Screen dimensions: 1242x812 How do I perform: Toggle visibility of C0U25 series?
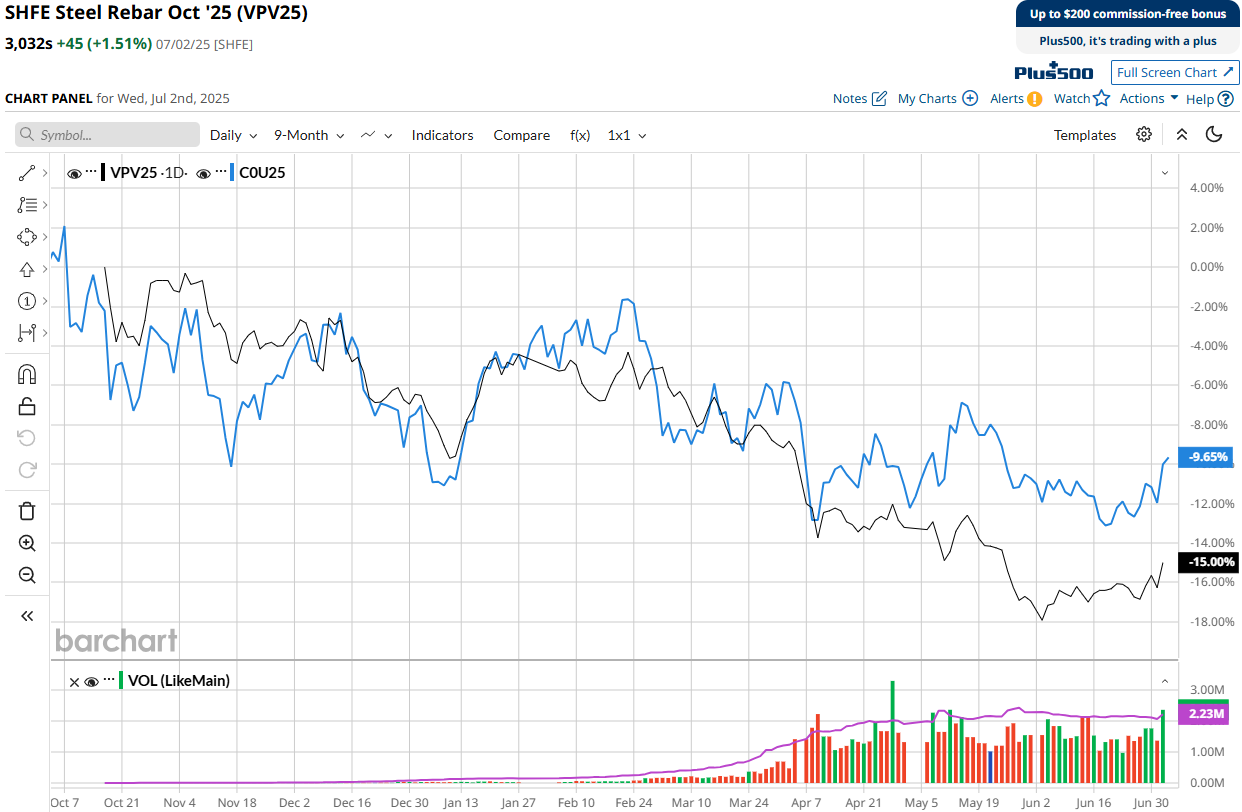click(203, 173)
